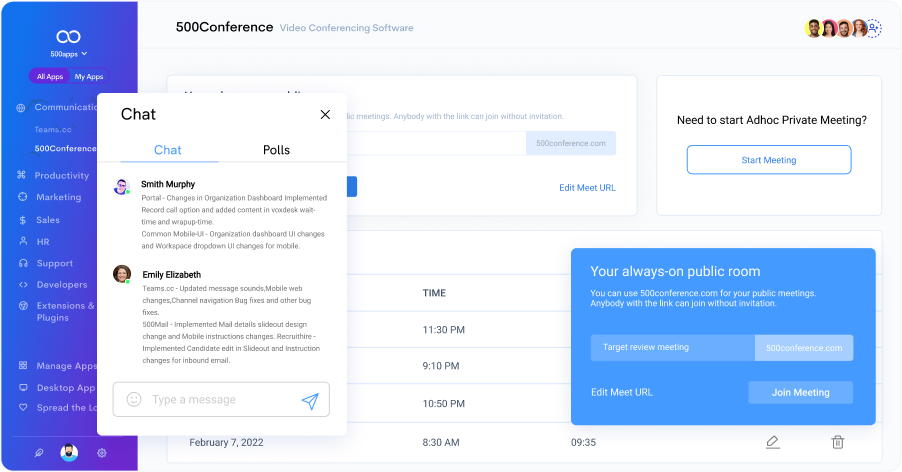Open the Sales section in sidebar
902x472 pixels.
coord(47,219)
